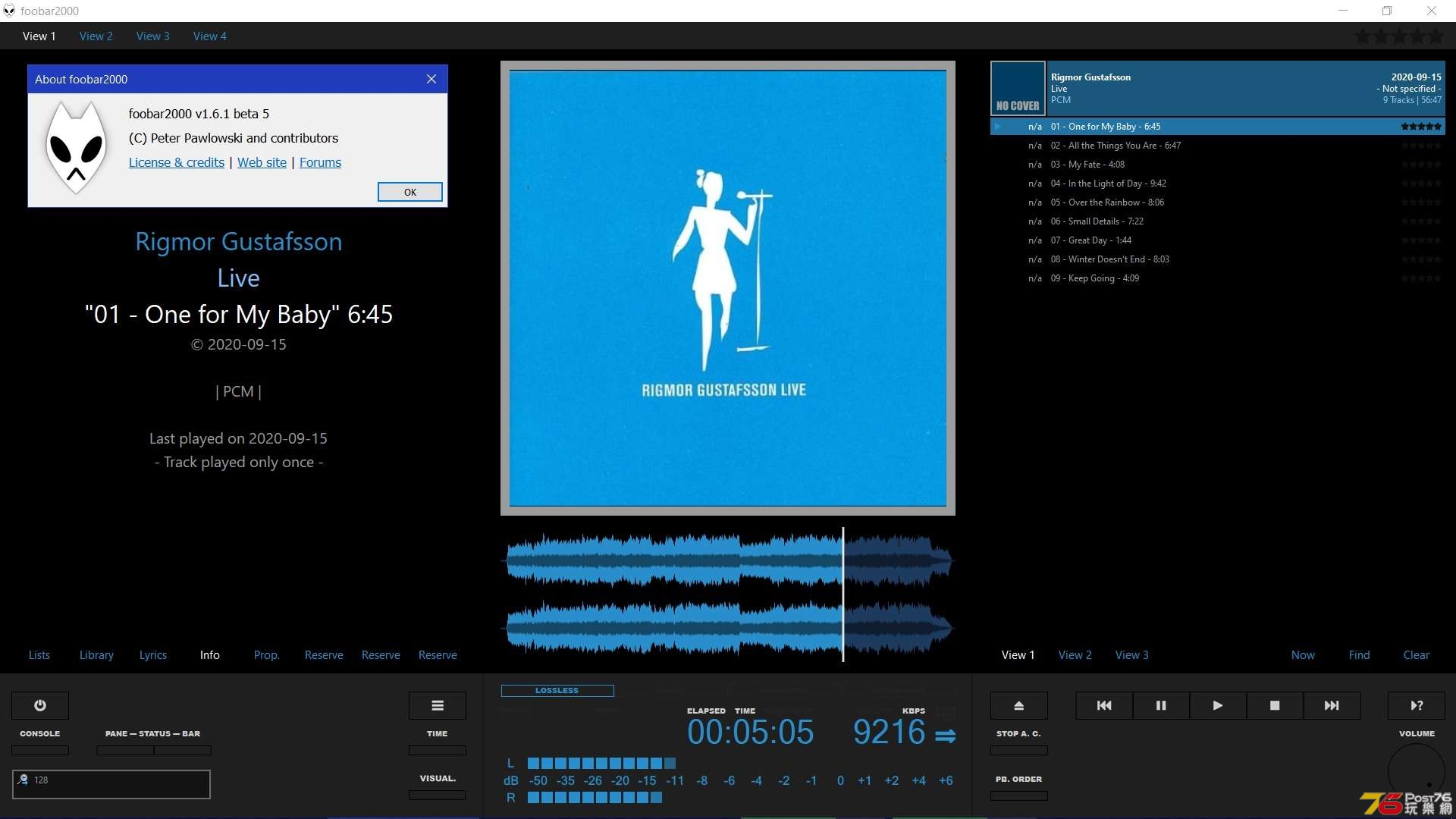Click the album cover art image
Viewport: 1456px width, 819px height.
pyautogui.click(x=728, y=288)
